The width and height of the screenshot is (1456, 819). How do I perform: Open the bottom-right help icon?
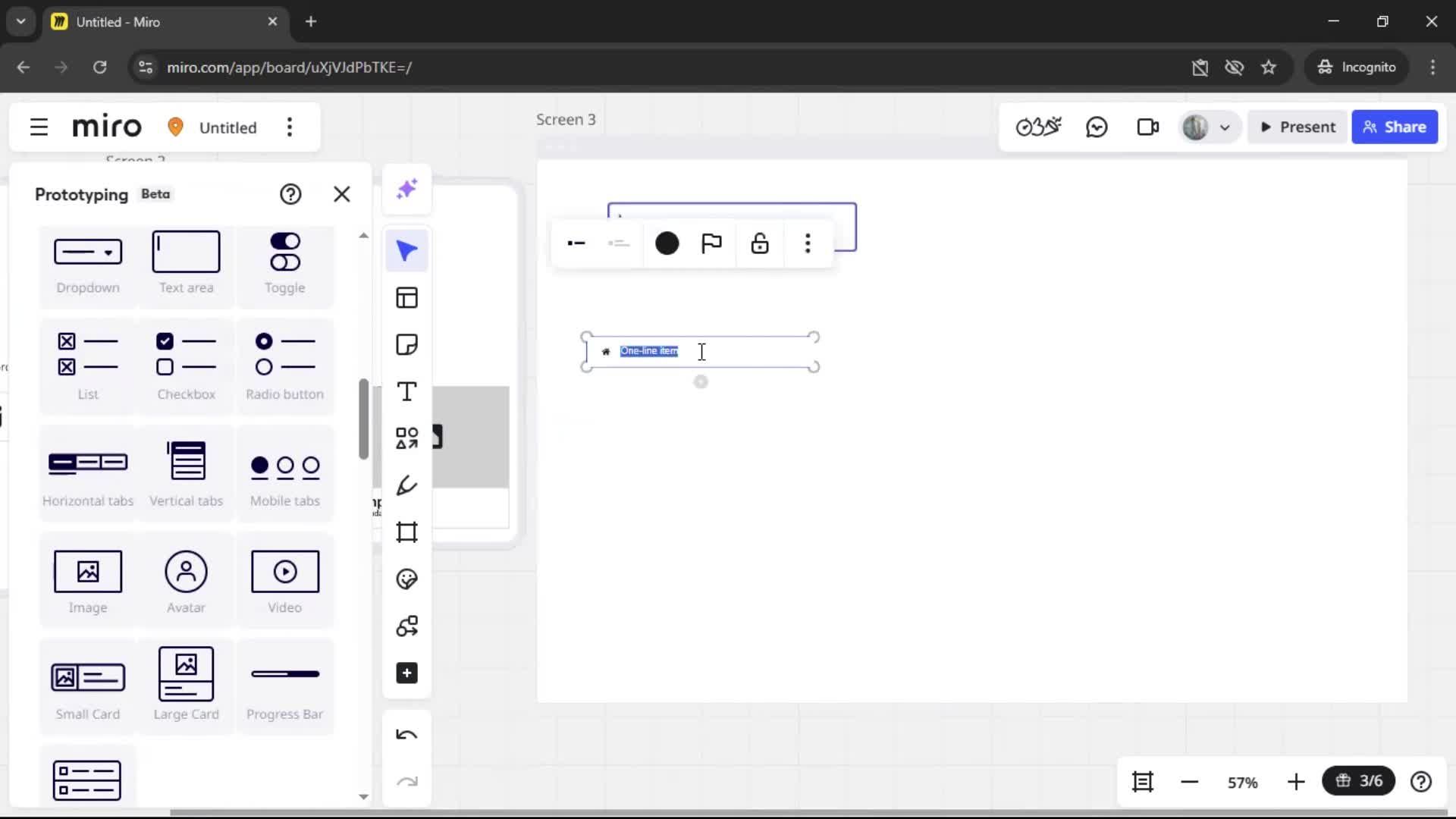pos(1421,782)
